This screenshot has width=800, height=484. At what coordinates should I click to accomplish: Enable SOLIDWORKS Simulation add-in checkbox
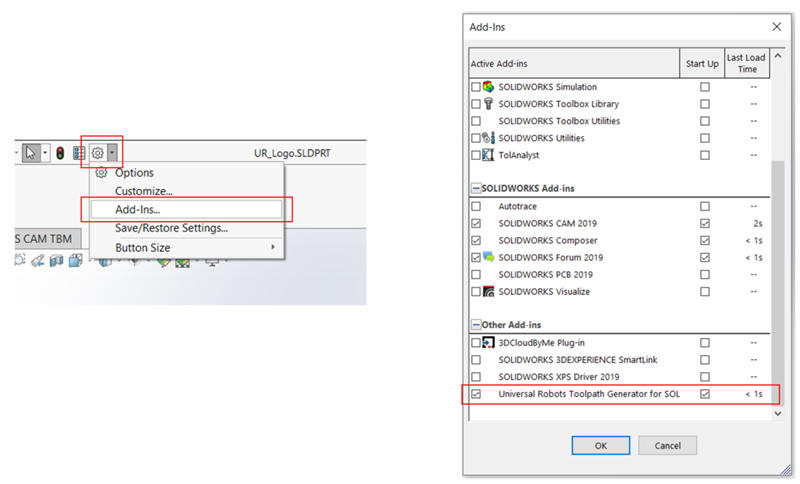tap(476, 87)
